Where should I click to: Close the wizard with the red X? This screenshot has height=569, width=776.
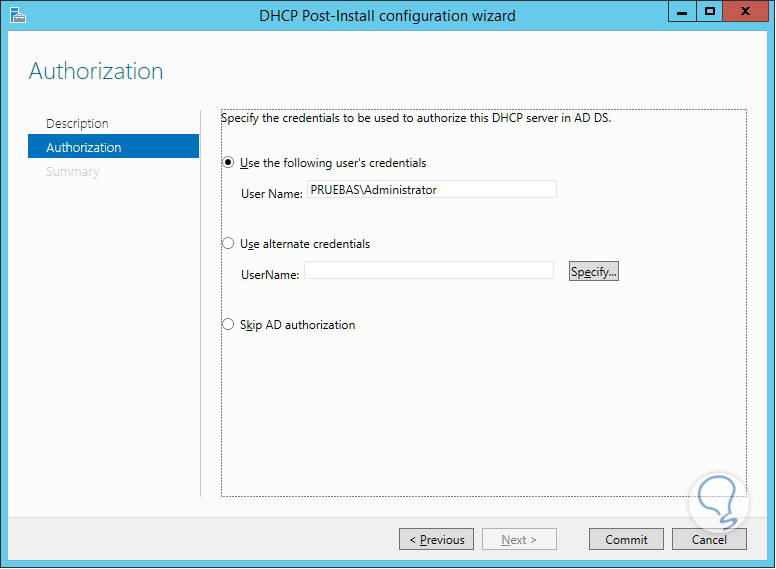click(x=746, y=12)
